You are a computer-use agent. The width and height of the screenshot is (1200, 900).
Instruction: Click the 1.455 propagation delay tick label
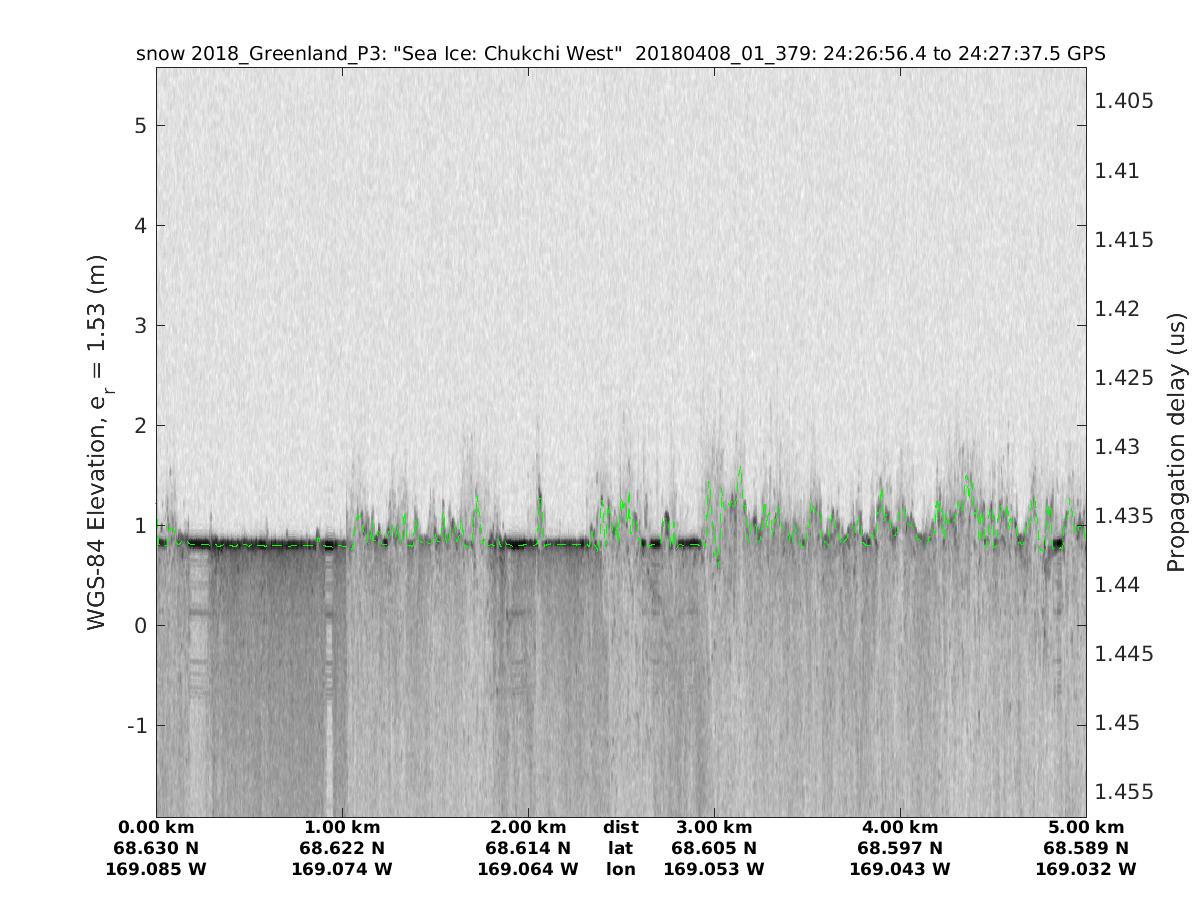coord(1124,792)
